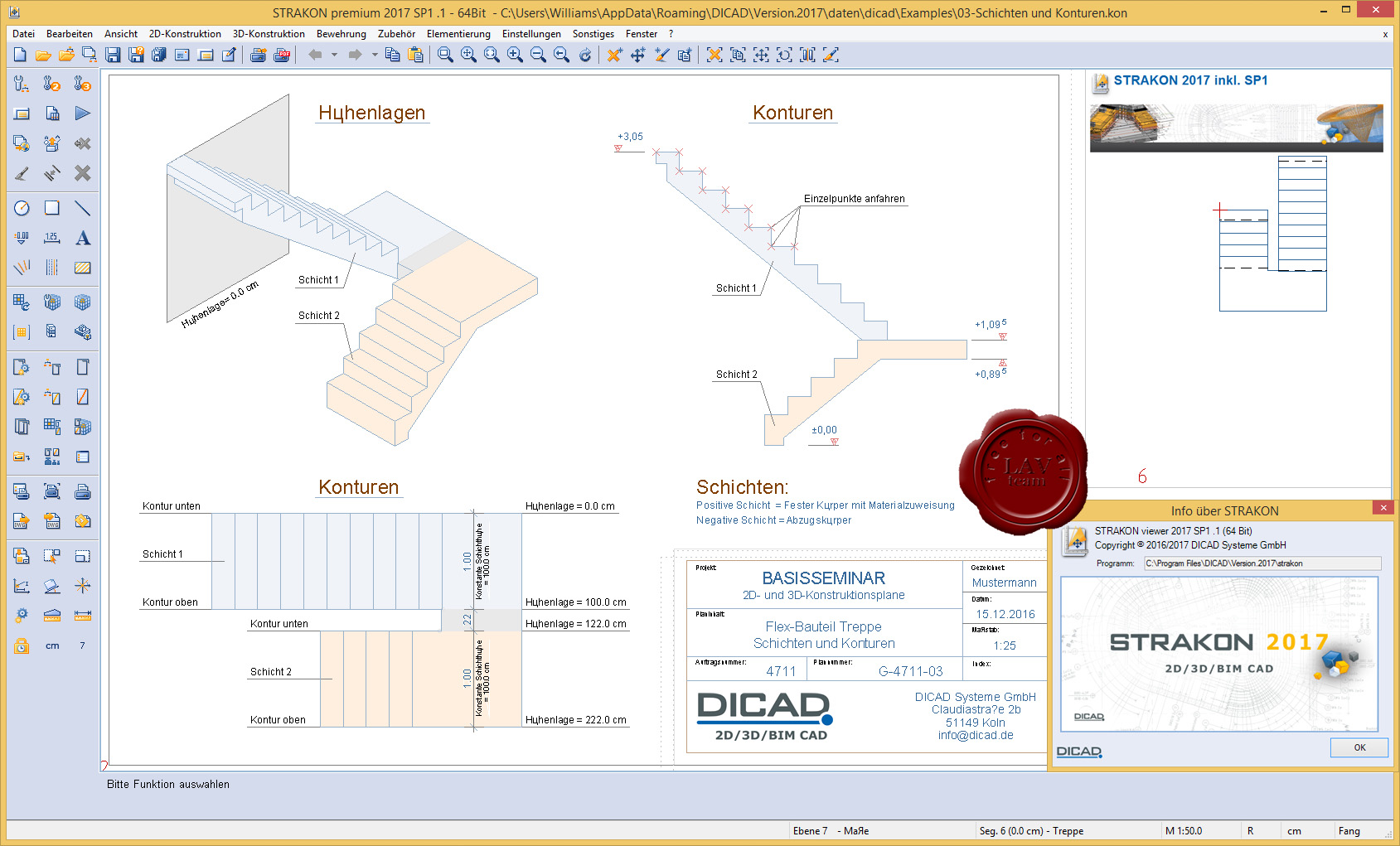Click the yellow Open folder icon
The image size is (1400, 846).
point(43,55)
